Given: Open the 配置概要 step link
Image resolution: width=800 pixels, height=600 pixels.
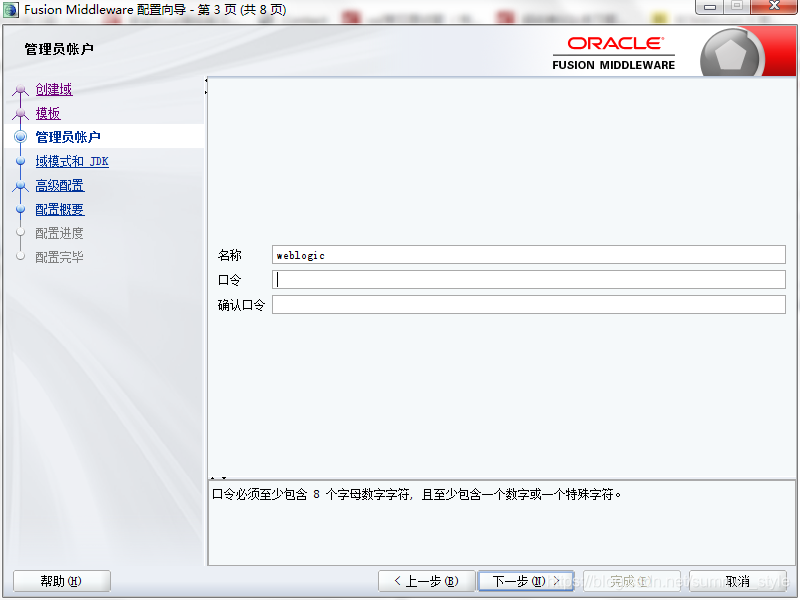Looking at the screenshot, I should click(60, 209).
